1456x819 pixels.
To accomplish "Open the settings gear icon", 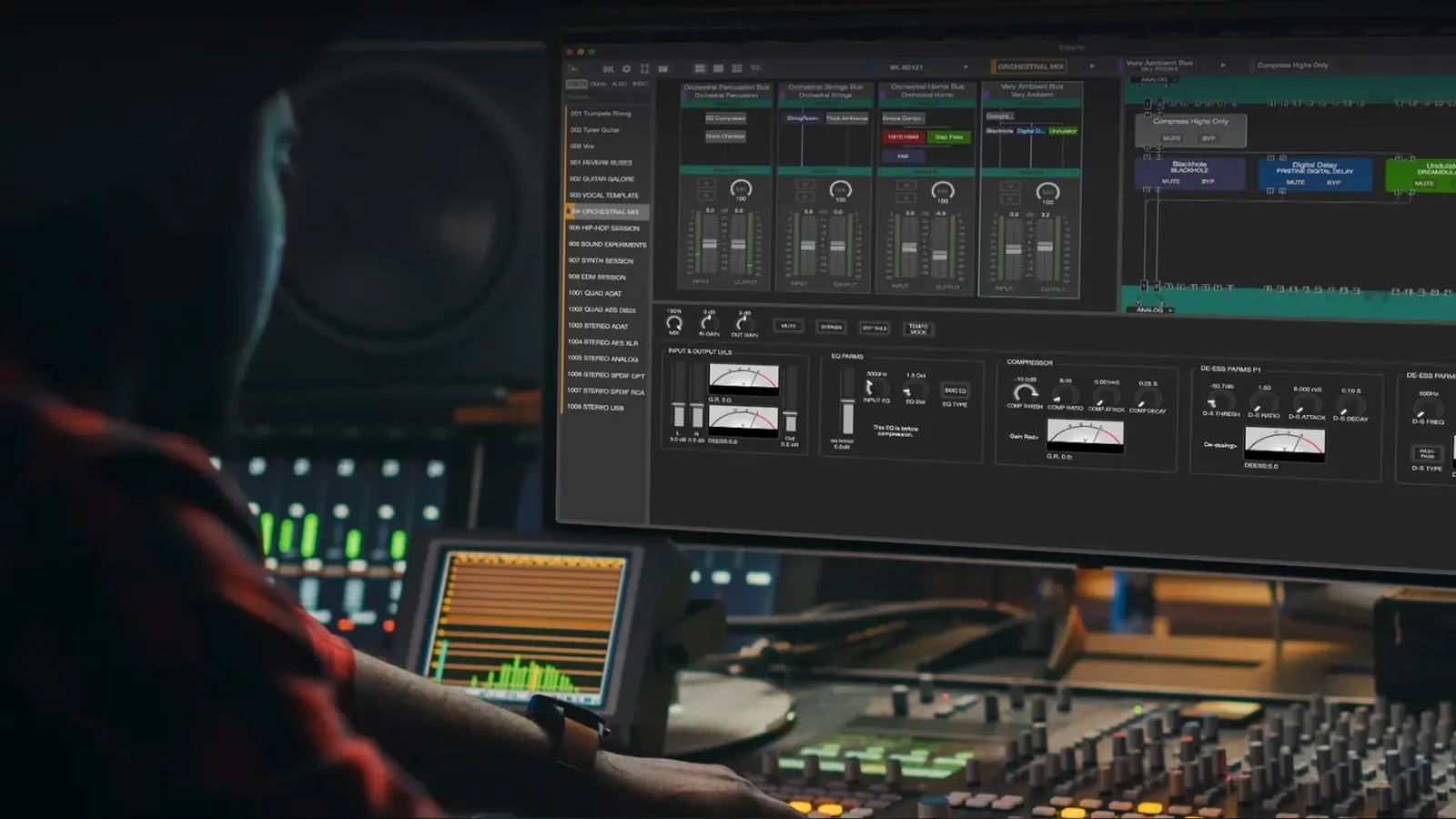I will pos(626,68).
